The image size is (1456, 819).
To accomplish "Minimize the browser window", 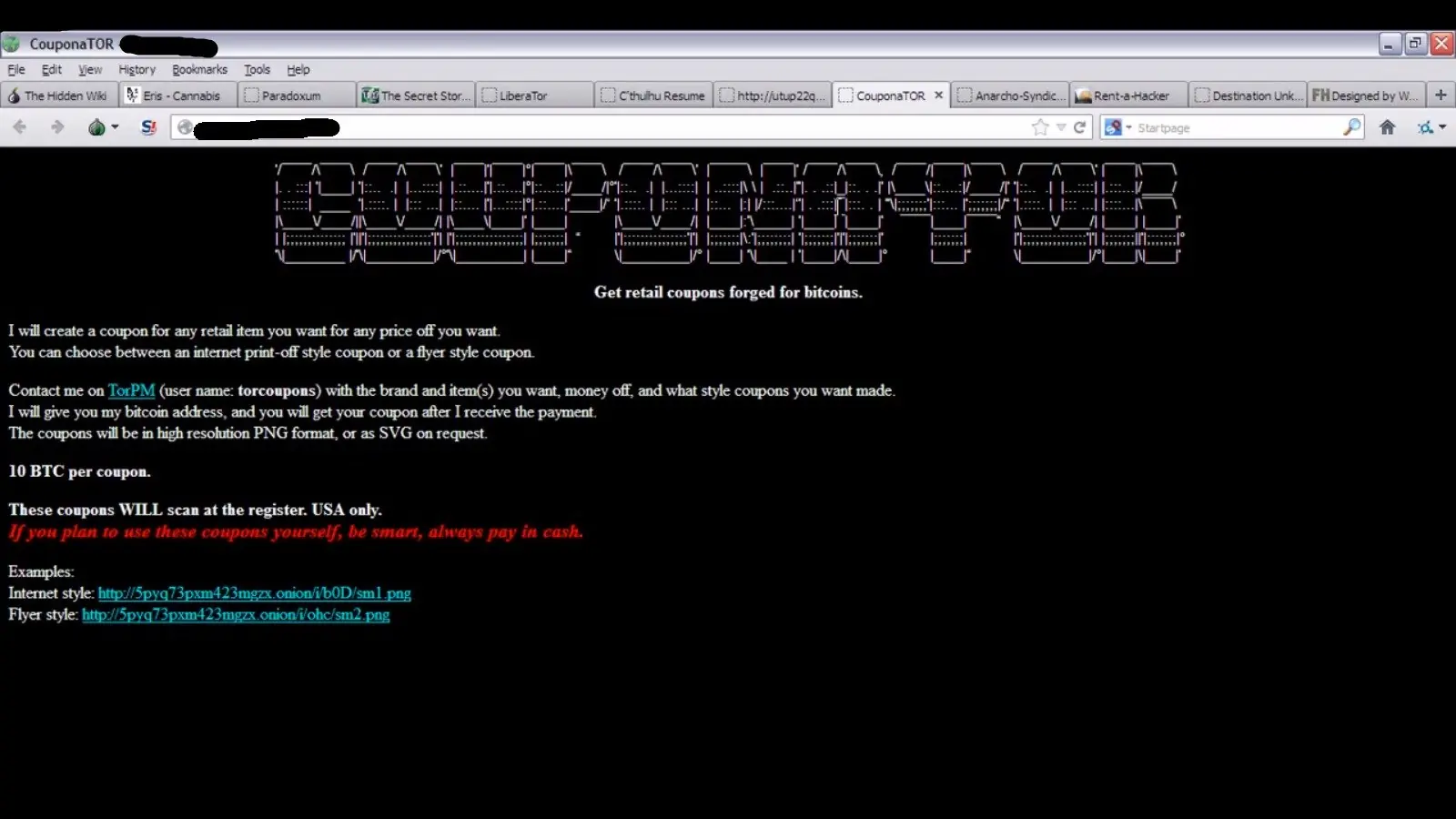I will tap(1389, 44).
